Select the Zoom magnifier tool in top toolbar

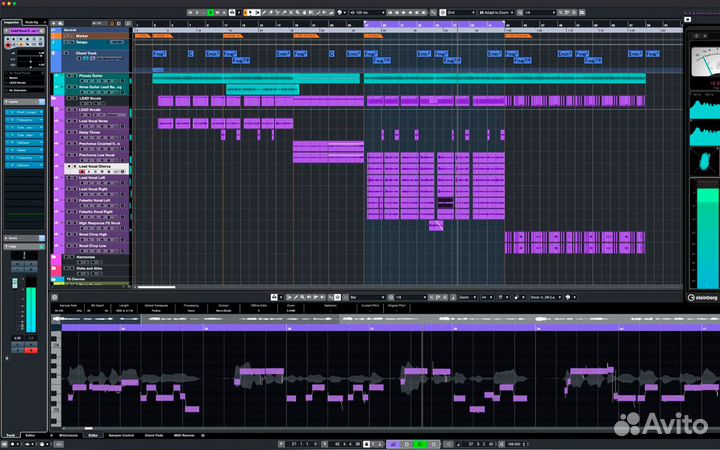pyautogui.click(x=298, y=13)
